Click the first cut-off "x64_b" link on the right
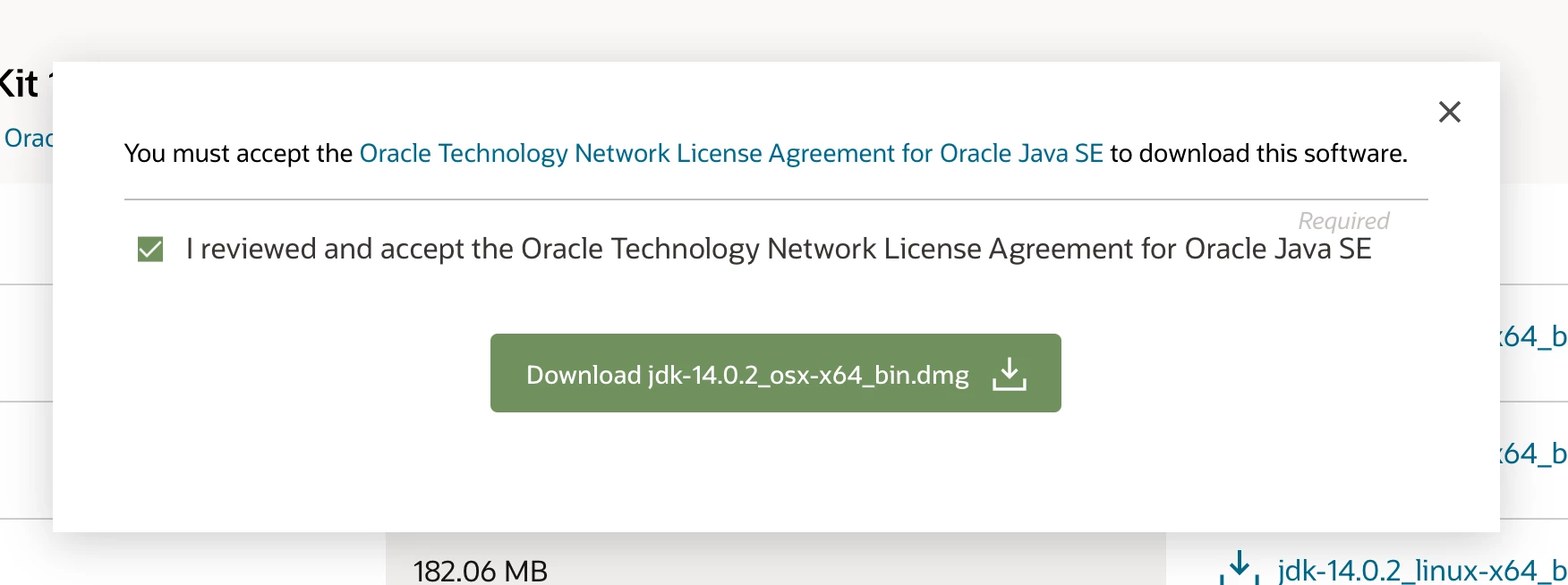 click(1534, 336)
